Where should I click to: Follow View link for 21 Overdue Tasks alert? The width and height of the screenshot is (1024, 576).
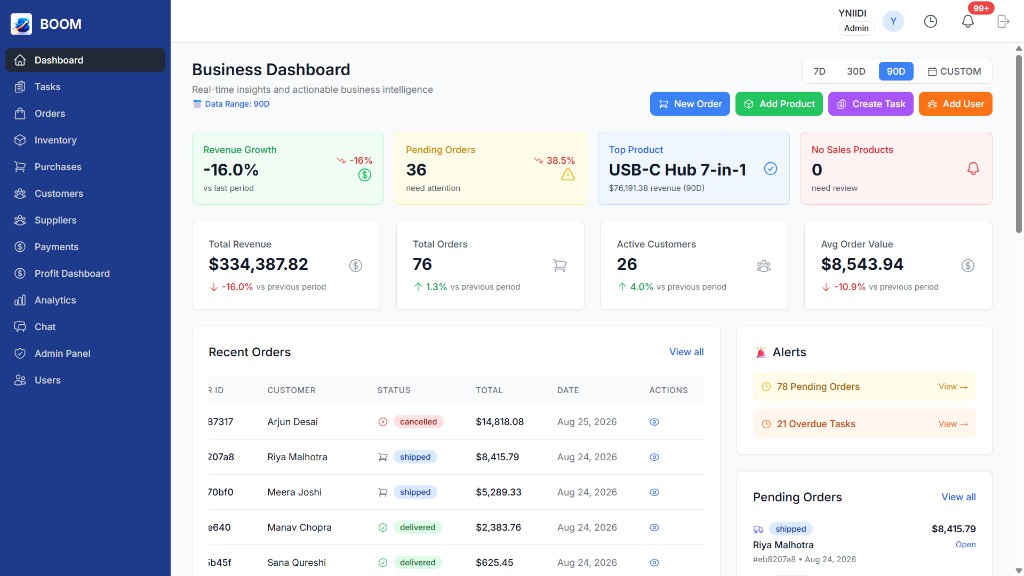click(953, 424)
